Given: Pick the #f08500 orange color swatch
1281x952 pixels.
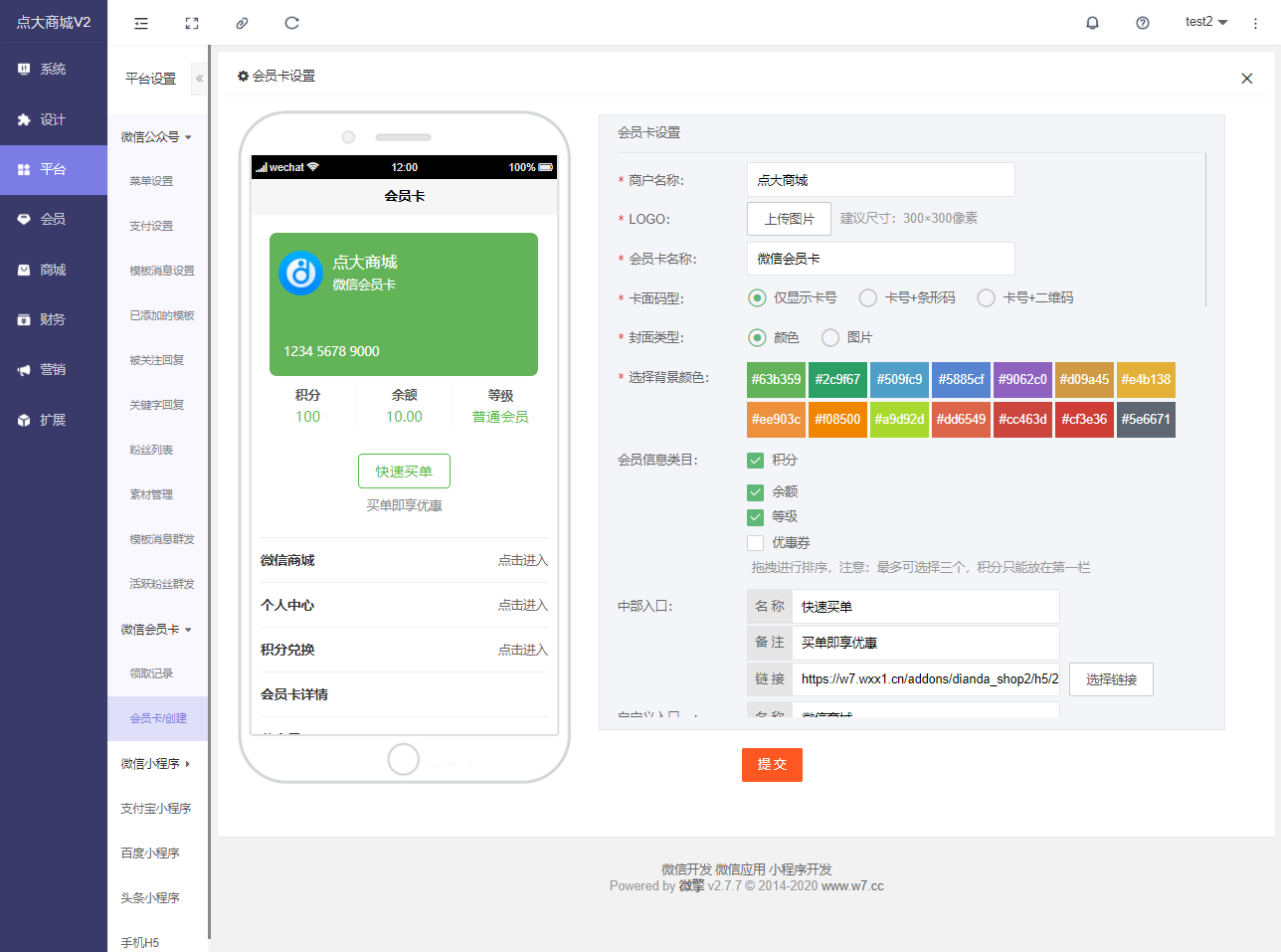Looking at the screenshot, I should (x=837, y=419).
